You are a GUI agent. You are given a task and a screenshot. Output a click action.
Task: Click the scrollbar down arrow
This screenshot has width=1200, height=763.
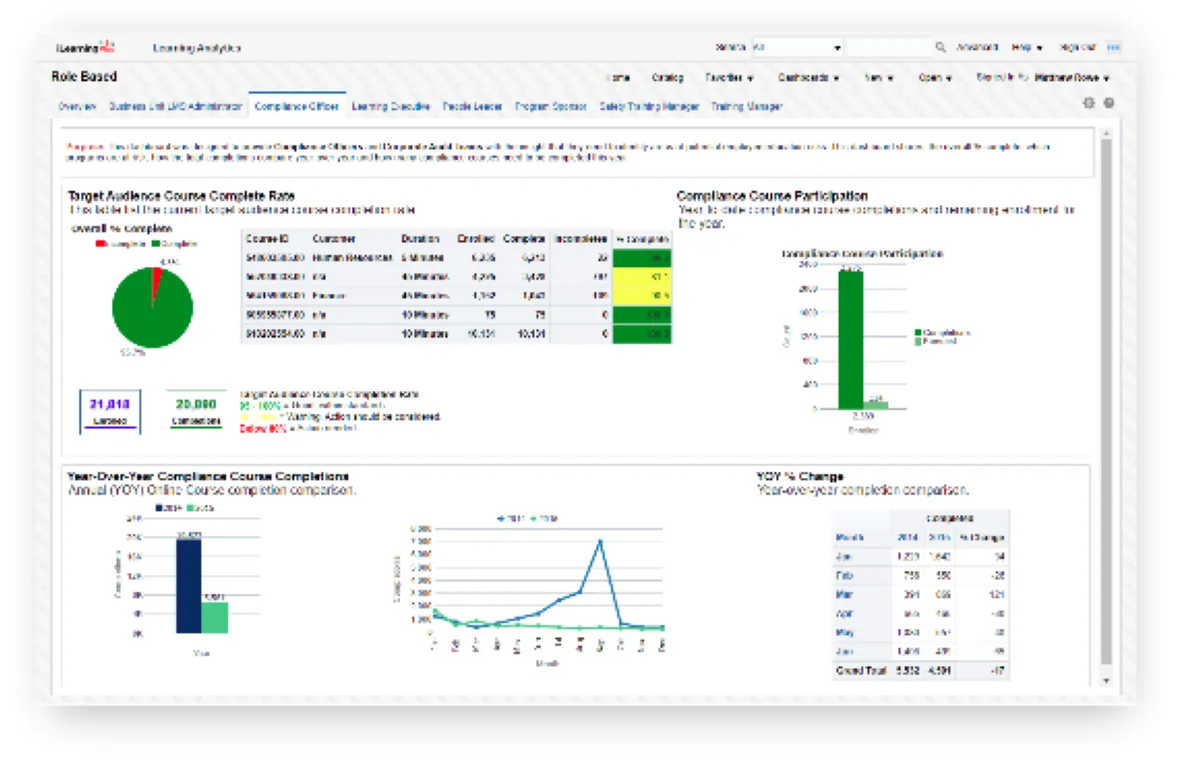coord(1106,679)
